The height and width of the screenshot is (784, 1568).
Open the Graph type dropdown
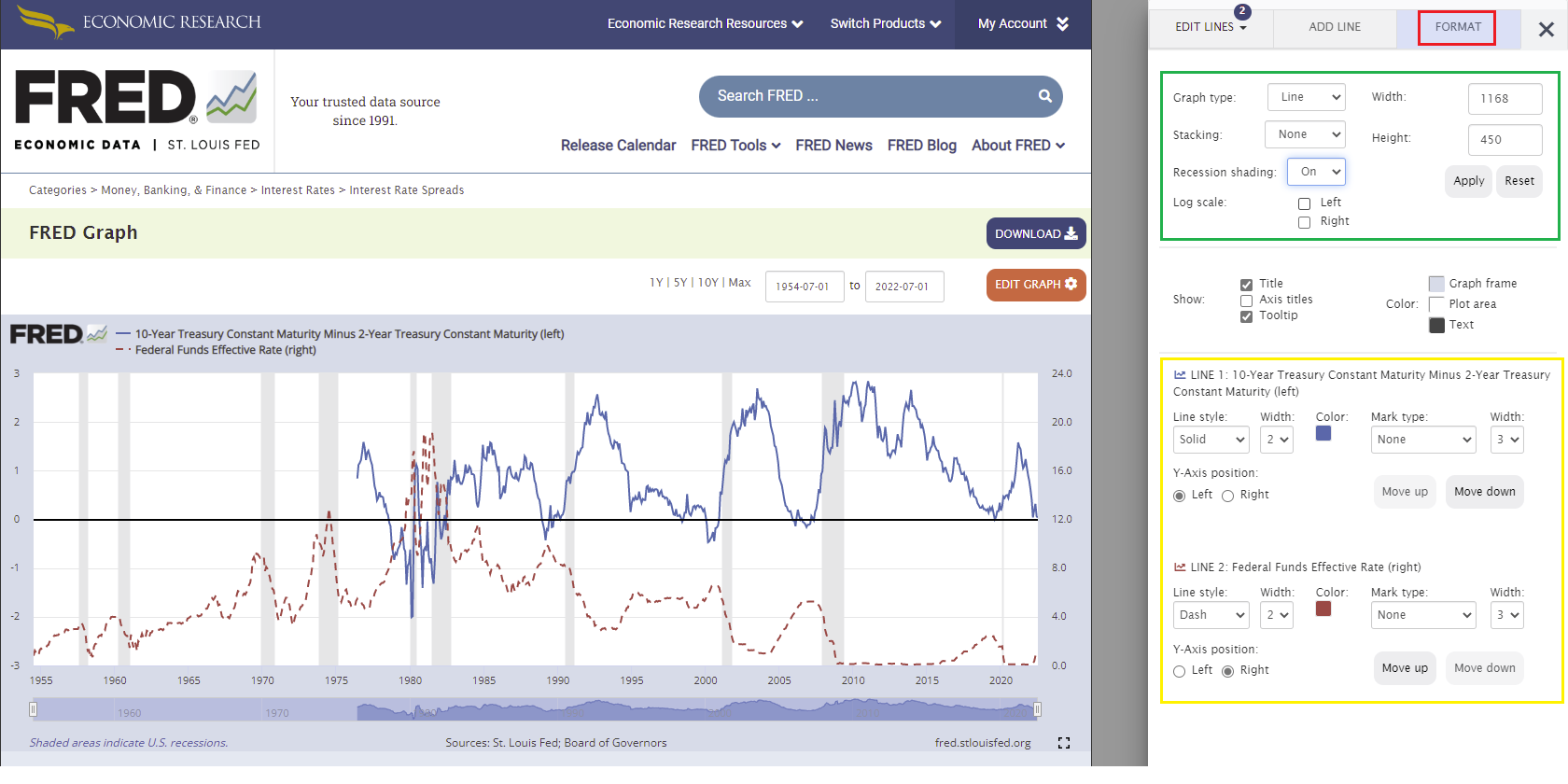(1307, 97)
